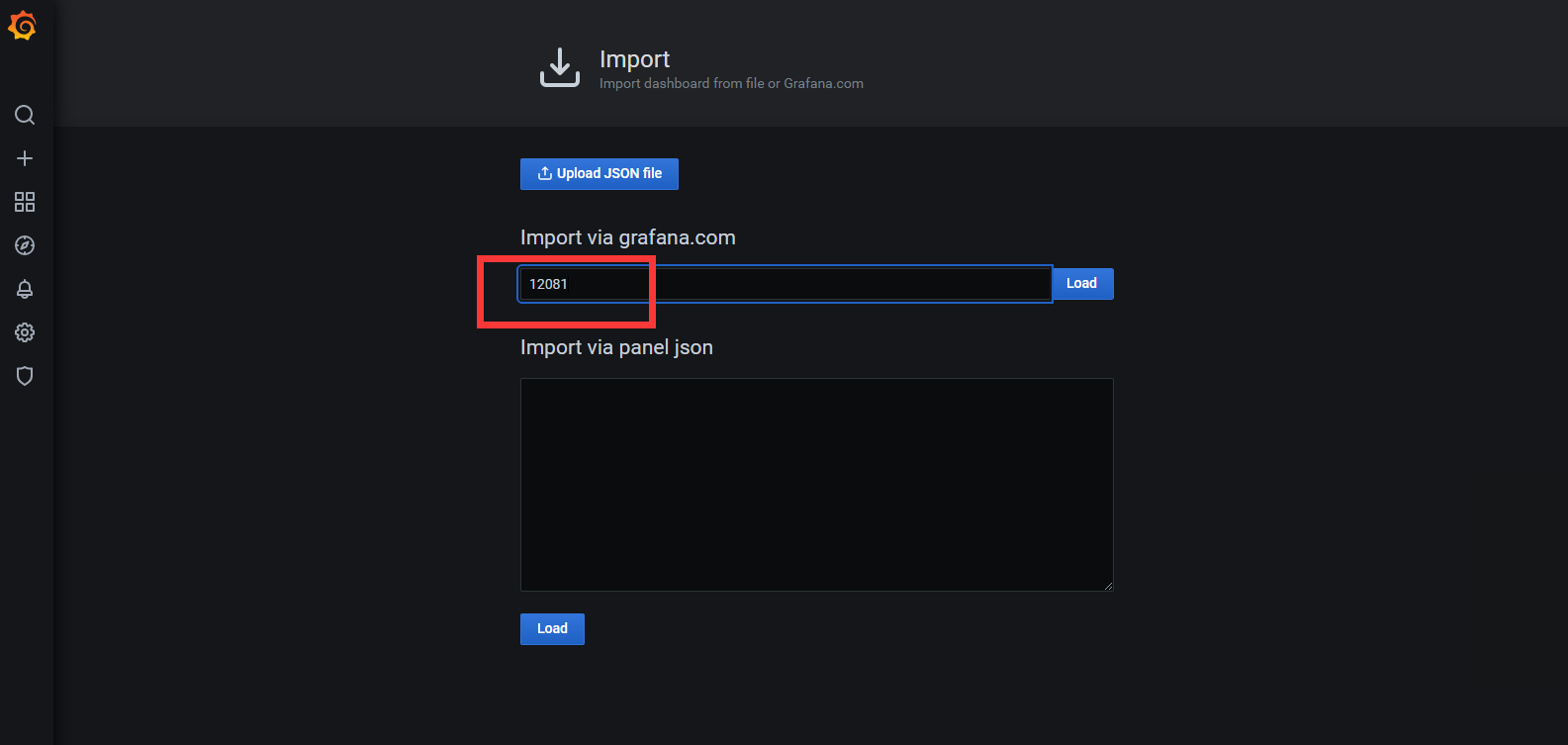This screenshot has height=745, width=1568.
Task: Open Alerting bell icon in sidebar
Action: [x=25, y=289]
